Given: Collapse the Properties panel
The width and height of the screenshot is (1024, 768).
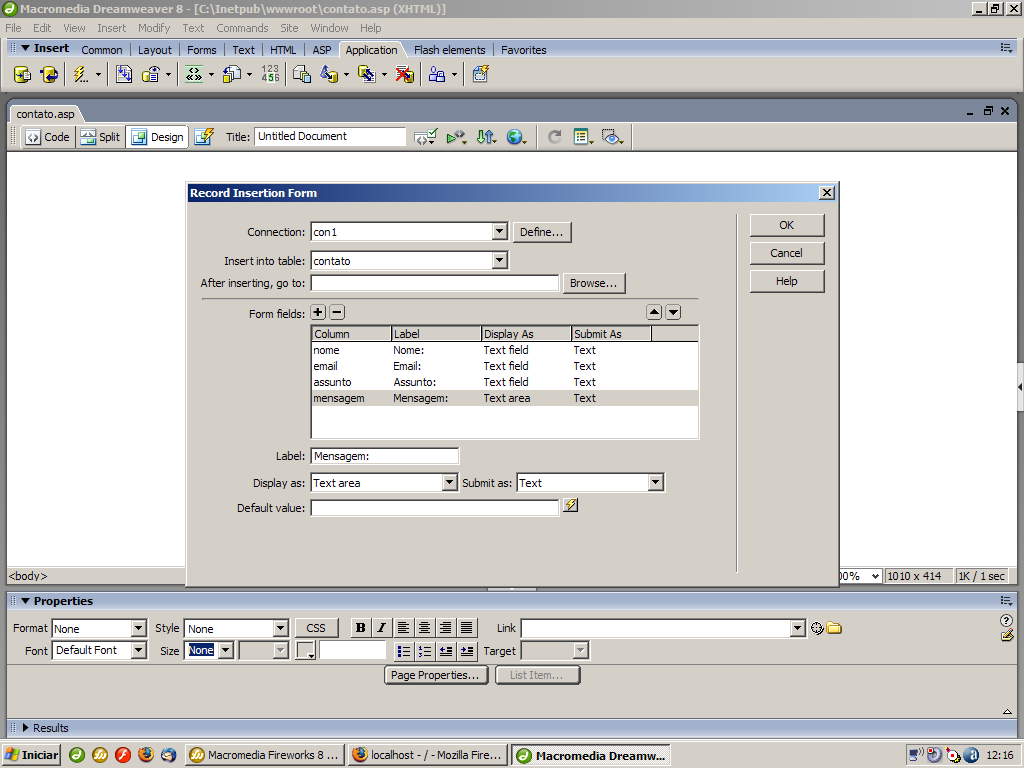Looking at the screenshot, I should pos(26,601).
